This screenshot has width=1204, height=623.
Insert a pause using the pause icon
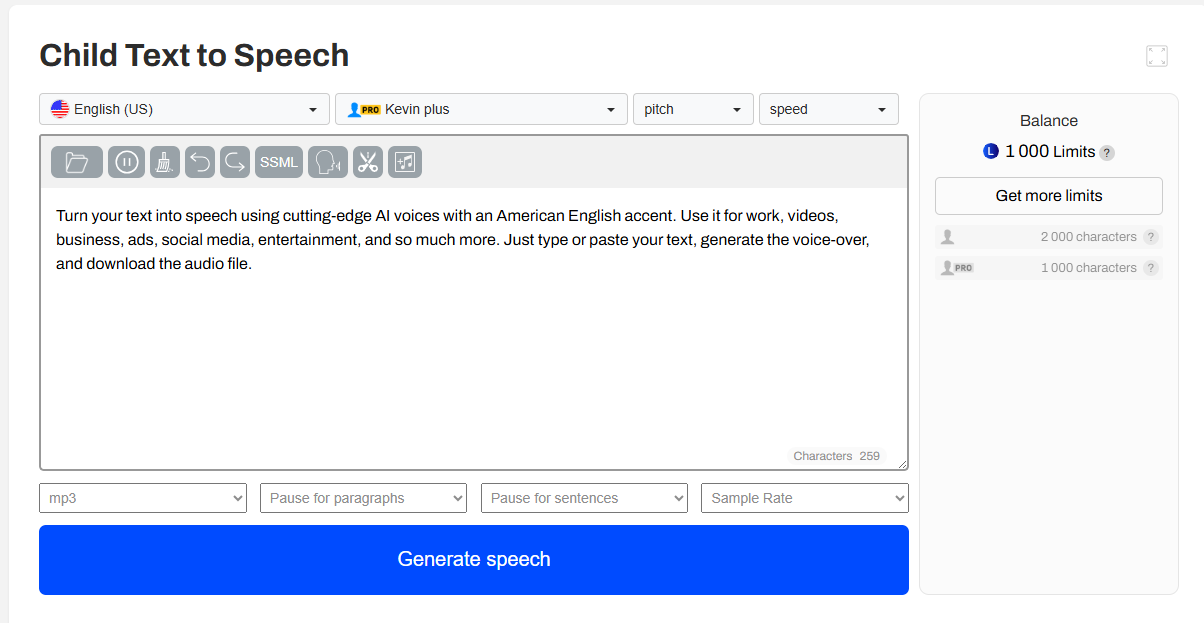click(x=126, y=162)
